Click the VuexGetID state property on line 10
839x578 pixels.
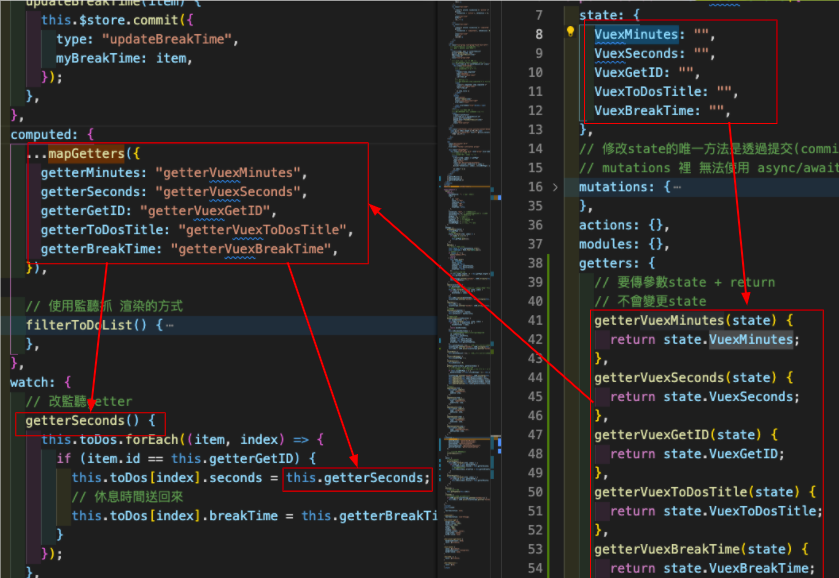tap(629, 73)
